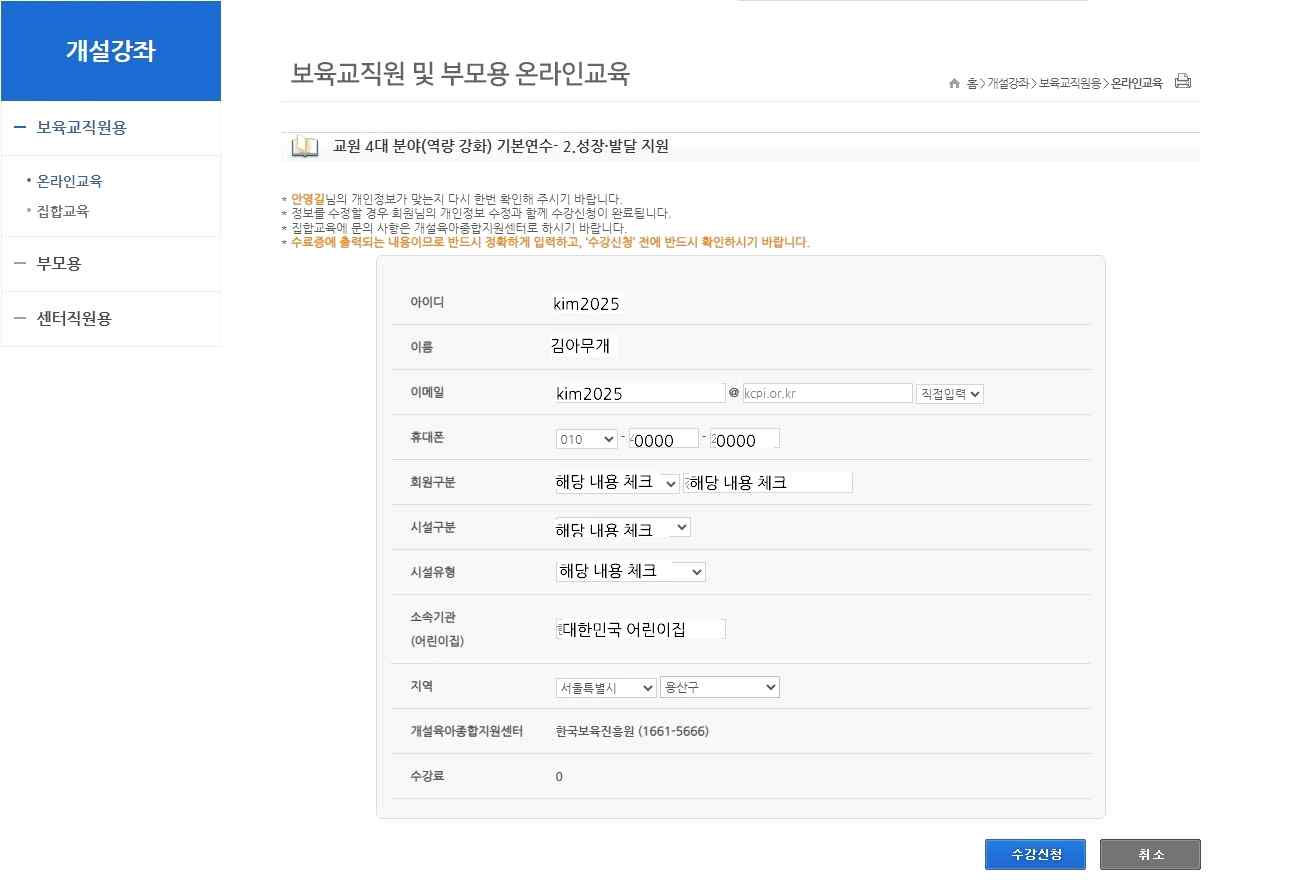The image size is (1298, 880).
Task: Click the 개설강좌 breadcrumb link
Action: pos(1008,84)
